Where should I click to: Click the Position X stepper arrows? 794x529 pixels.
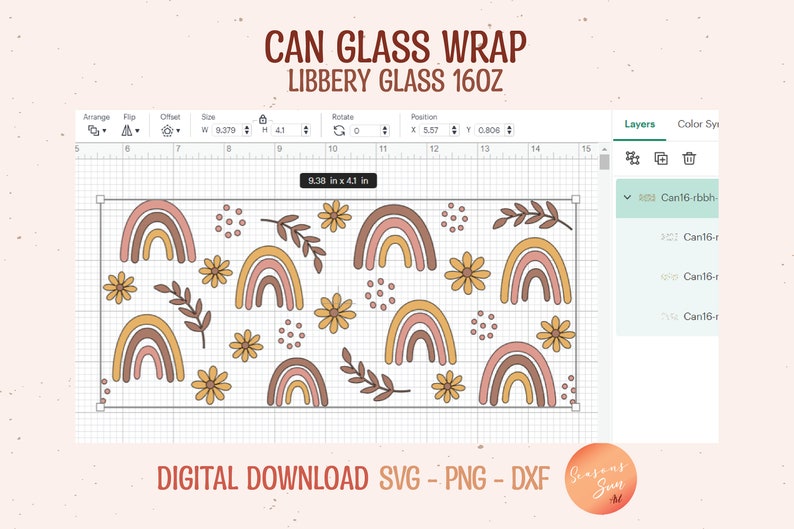tap(454, 130)
